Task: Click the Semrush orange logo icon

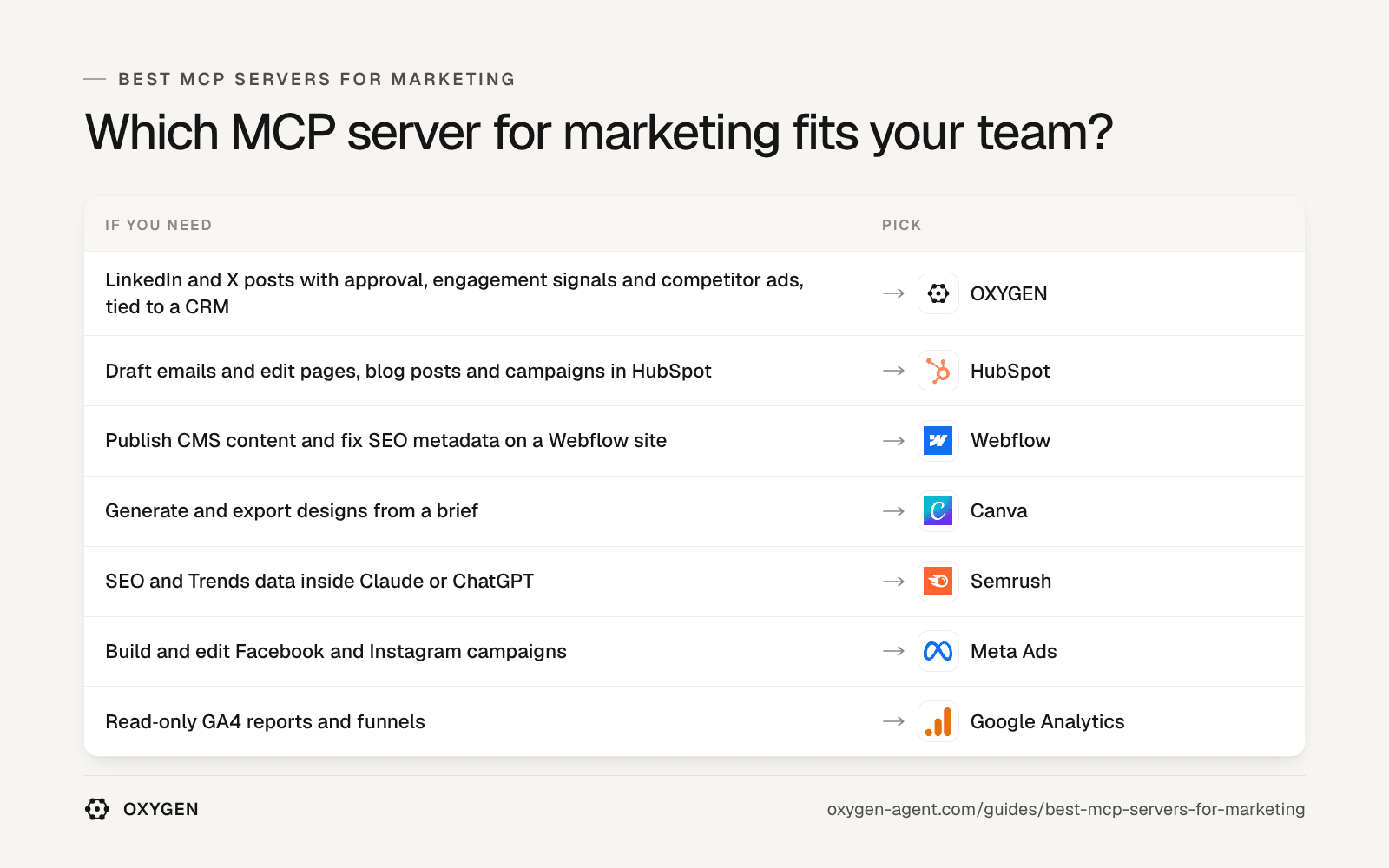Action: click(x=938, y=582)
